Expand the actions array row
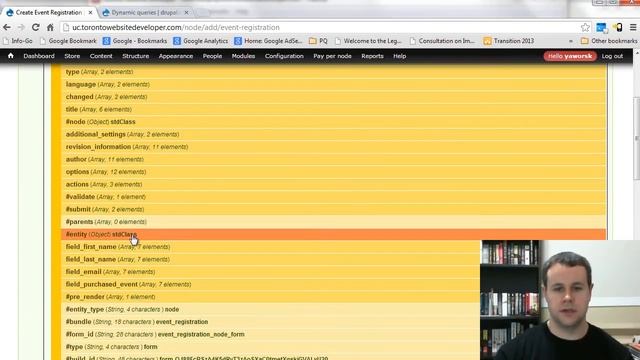Screen dimensions: 640x360 pyautogui.click(x=333, y=184)
